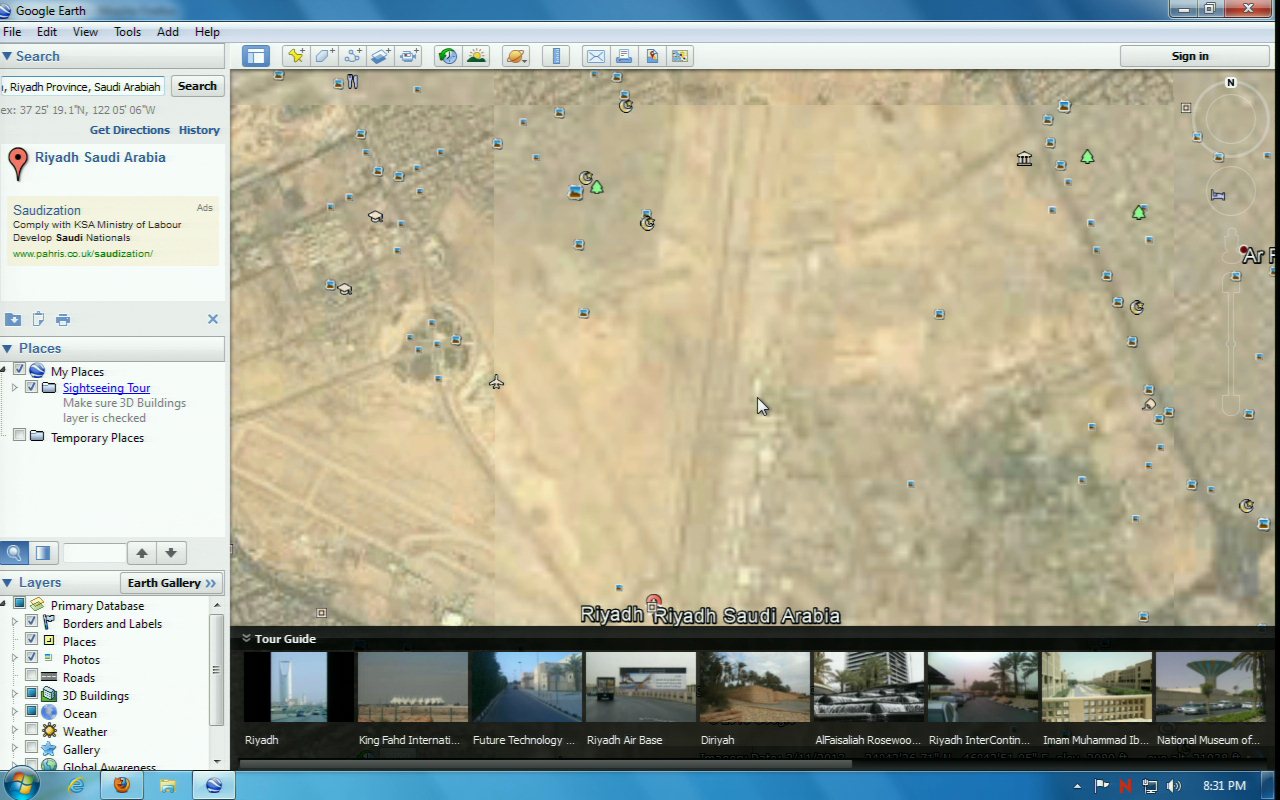The height and width of the screenshot is (800, 1280).
Task: Click the email envelope toolbar icon
Action: point(596,56)
